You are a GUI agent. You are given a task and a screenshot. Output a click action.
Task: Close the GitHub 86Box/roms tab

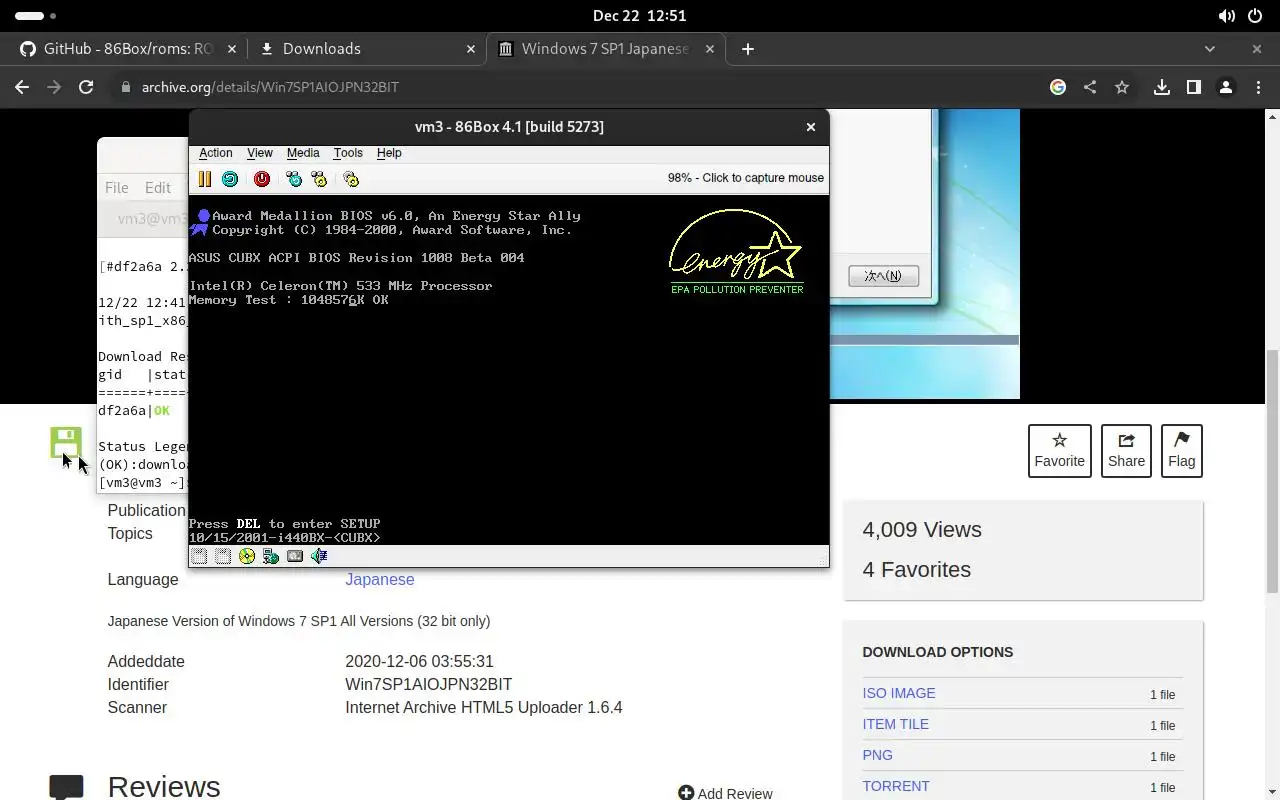[232, 49]
